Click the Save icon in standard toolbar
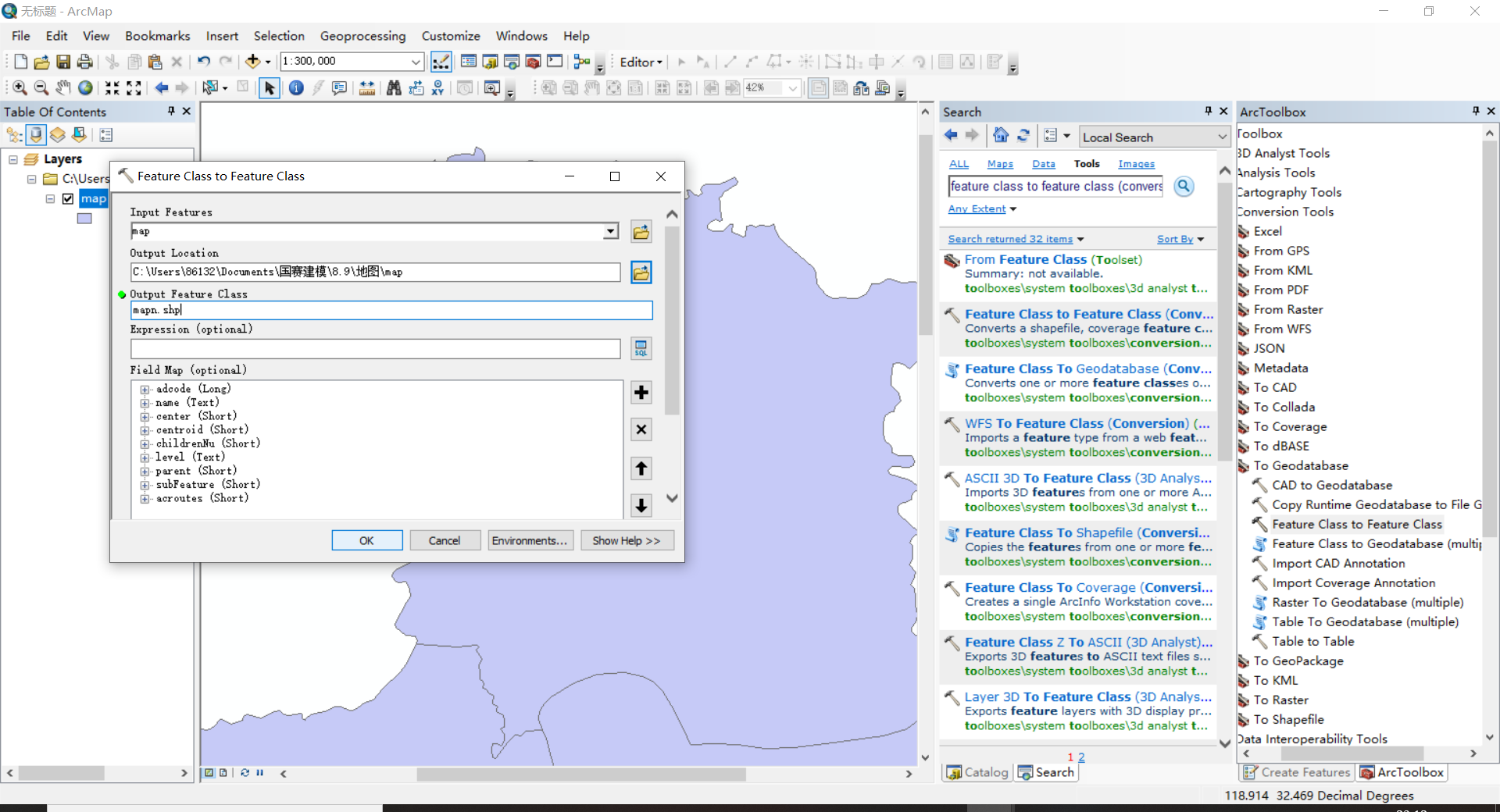1500x812 pixels. point(63,62)
